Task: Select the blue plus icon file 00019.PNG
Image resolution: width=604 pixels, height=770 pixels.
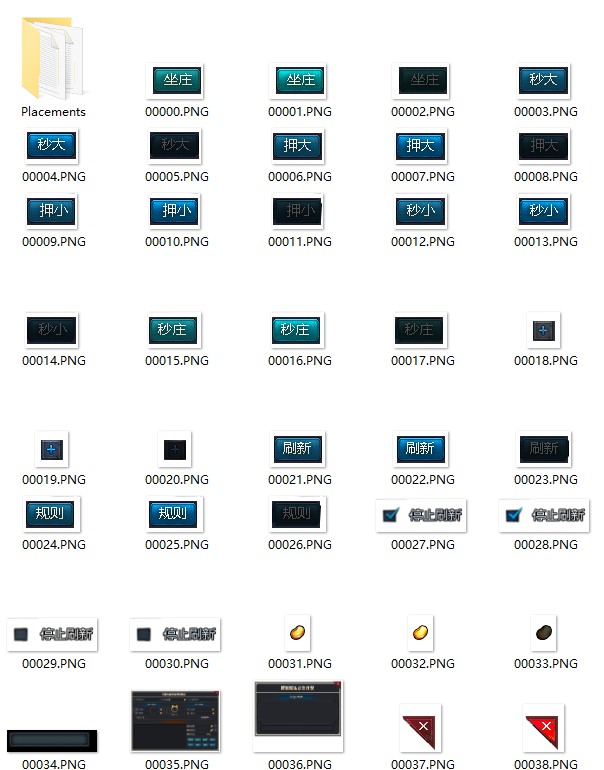Action: pyautogui.click(x=51, y=450)
